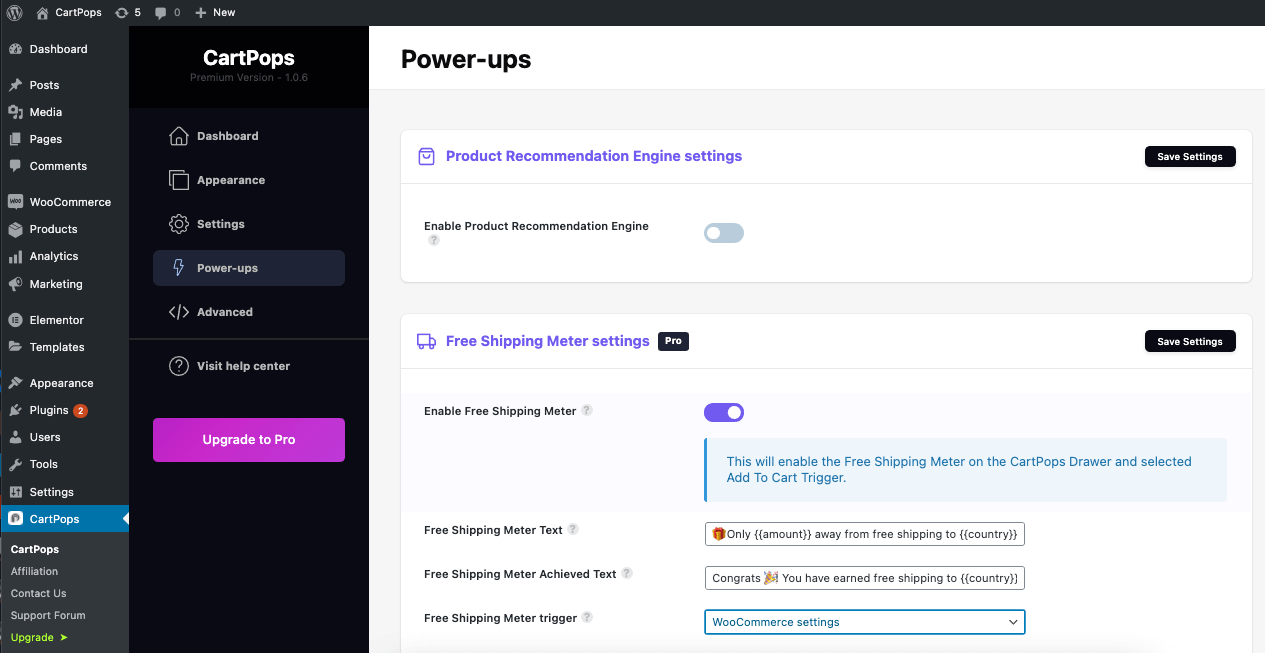The image size is (1265, 653).
Task: Expand the New menu in the admin bar
Action: click(x=213, y=12)
